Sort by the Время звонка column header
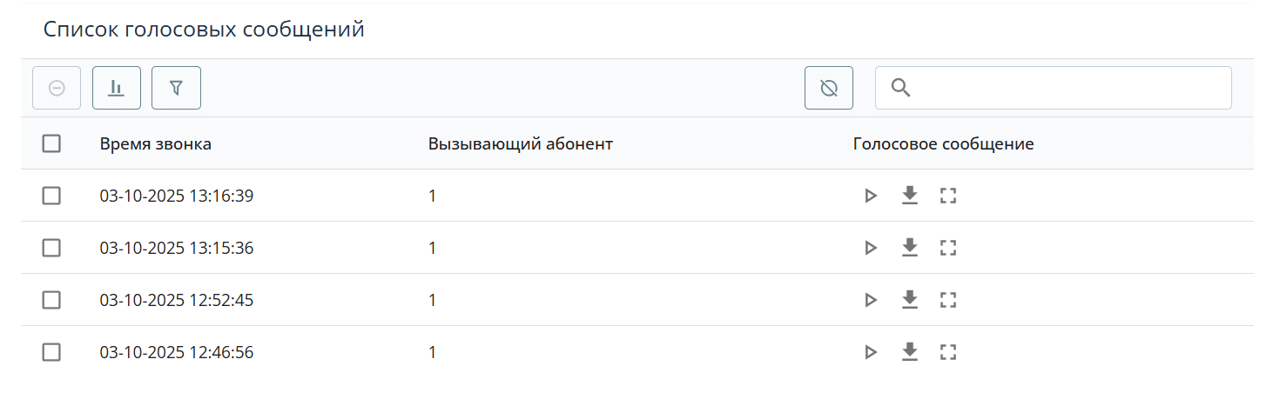1280x406 pixels. coord(155,144)
